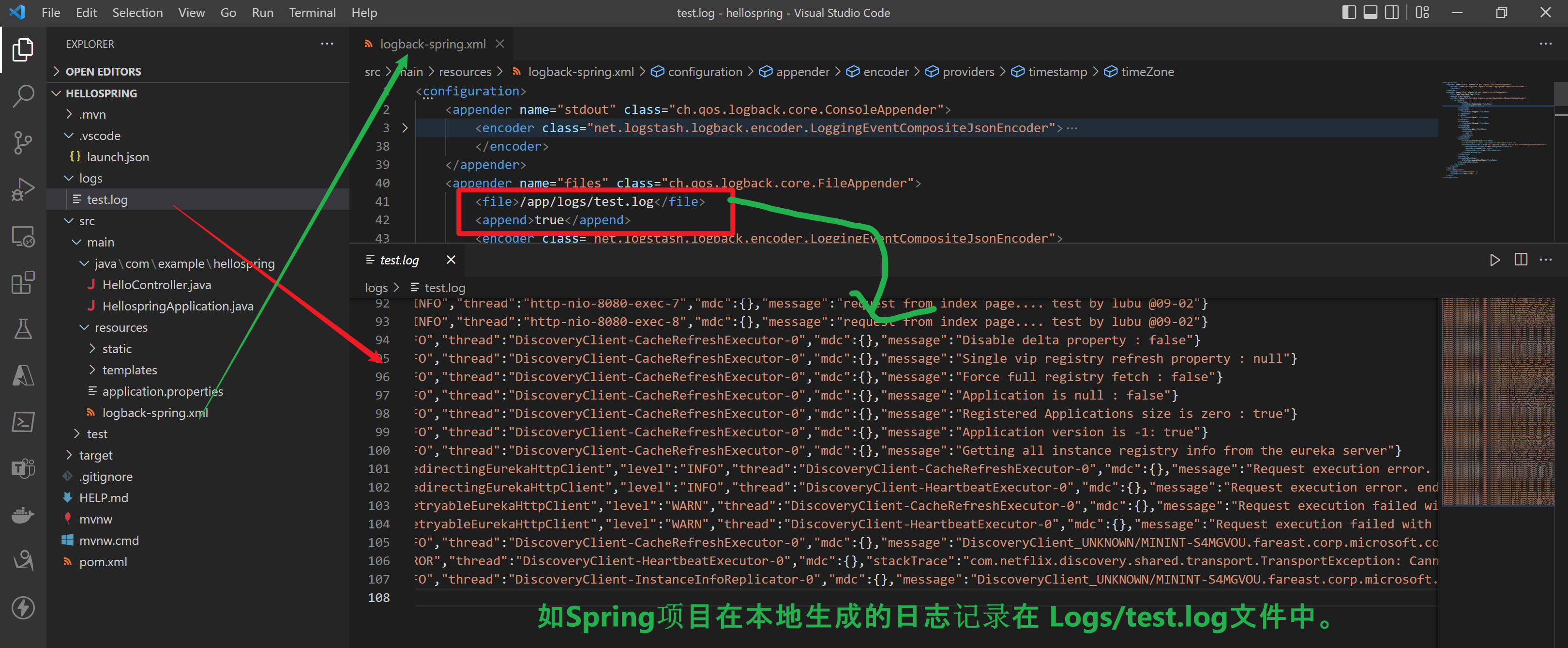Image resolution: width=1568 pixels, height=648 pixels.
Task: Switch to the logback-spring.xml tab
Action: [x=432, y=45]
